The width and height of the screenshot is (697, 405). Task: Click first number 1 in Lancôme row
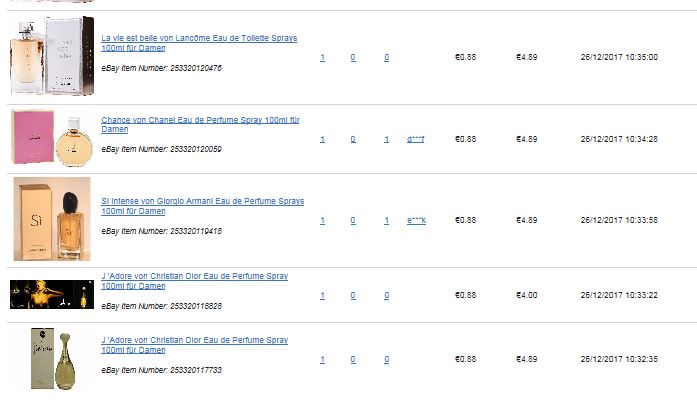pyautogui.click(x=322, y=57)
